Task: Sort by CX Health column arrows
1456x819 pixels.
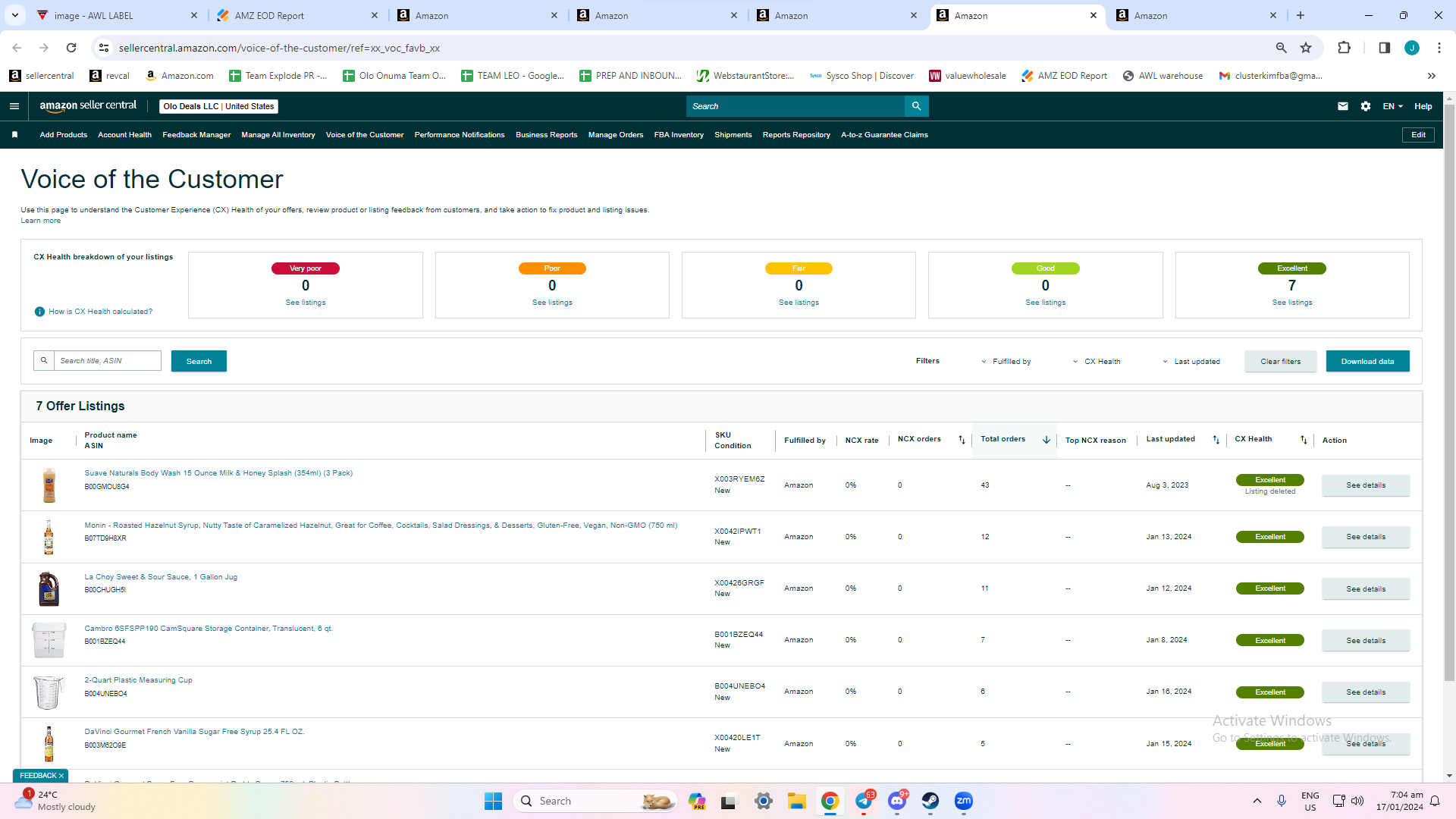Action: pyautogui.click(x=1304, y=440)
